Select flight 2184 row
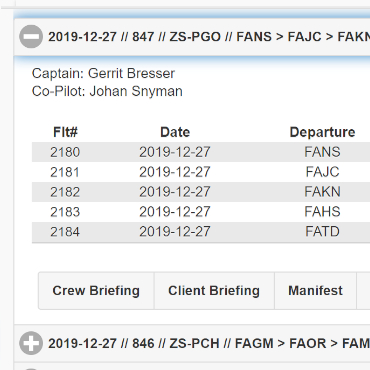 (x=201, y=232)
